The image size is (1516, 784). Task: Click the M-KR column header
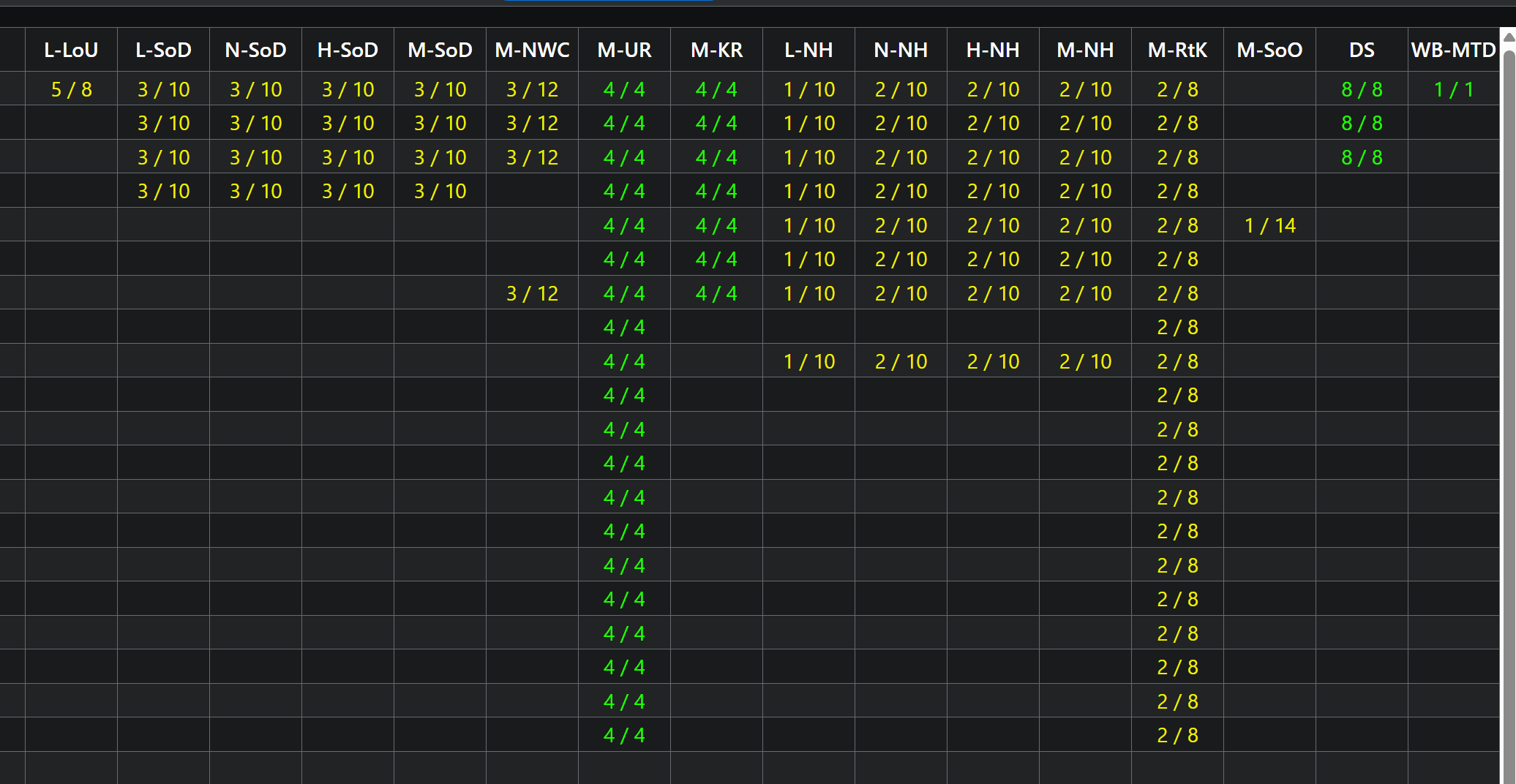click(716, 50)
